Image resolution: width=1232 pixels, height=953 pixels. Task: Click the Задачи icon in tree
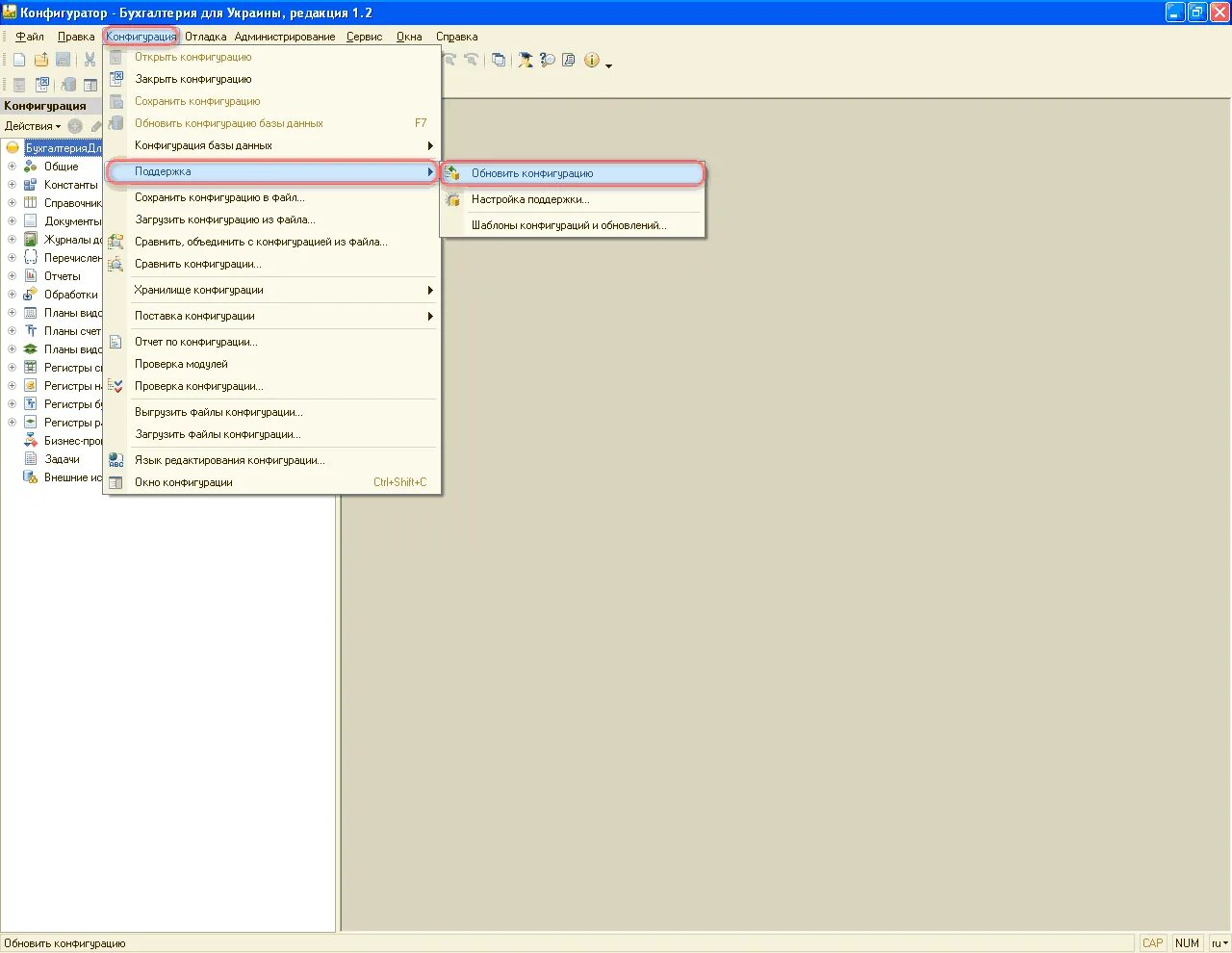pyautogui.click(x=31, y=459)
